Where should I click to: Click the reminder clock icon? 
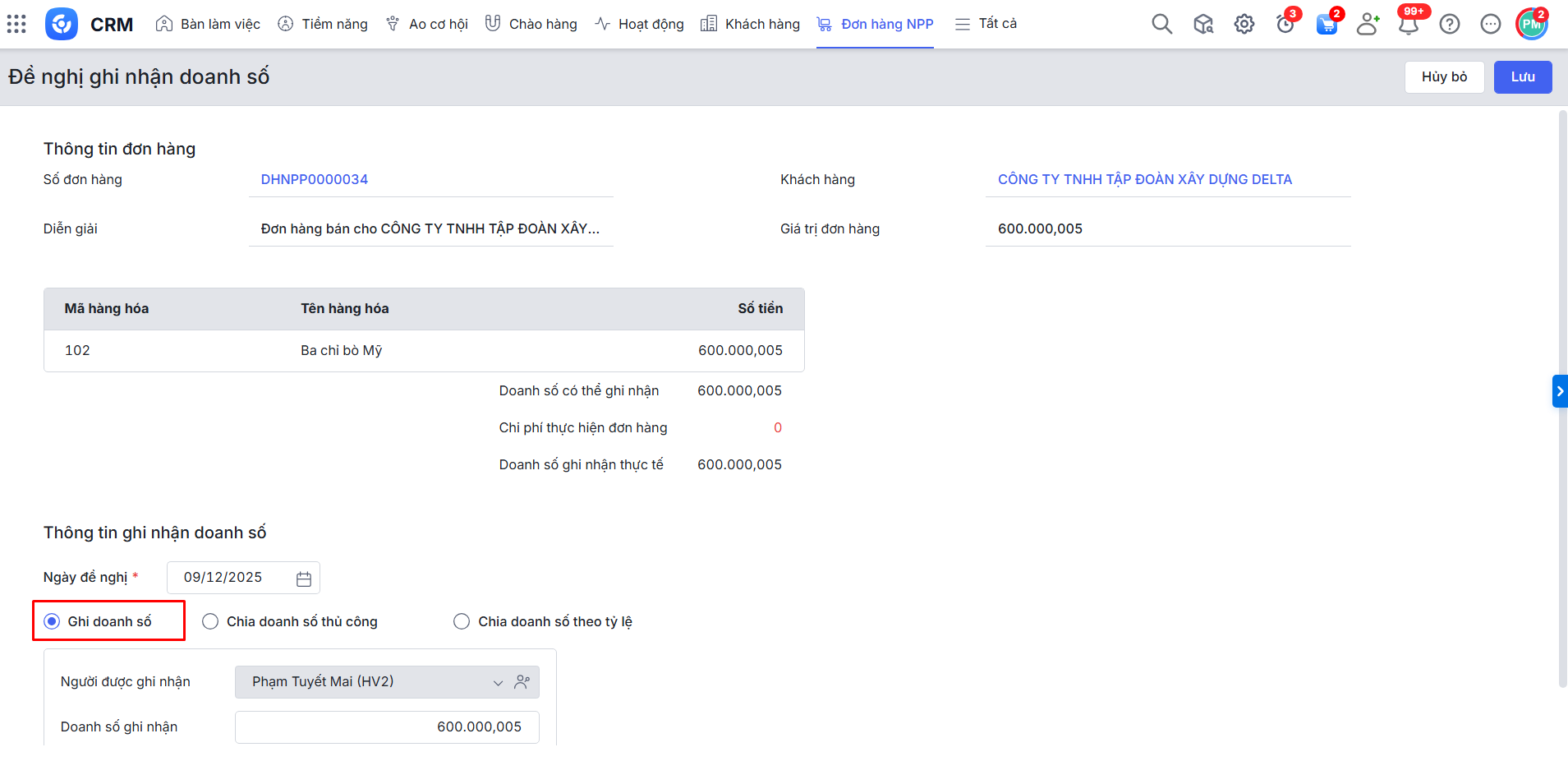(x=1285, y=25)
